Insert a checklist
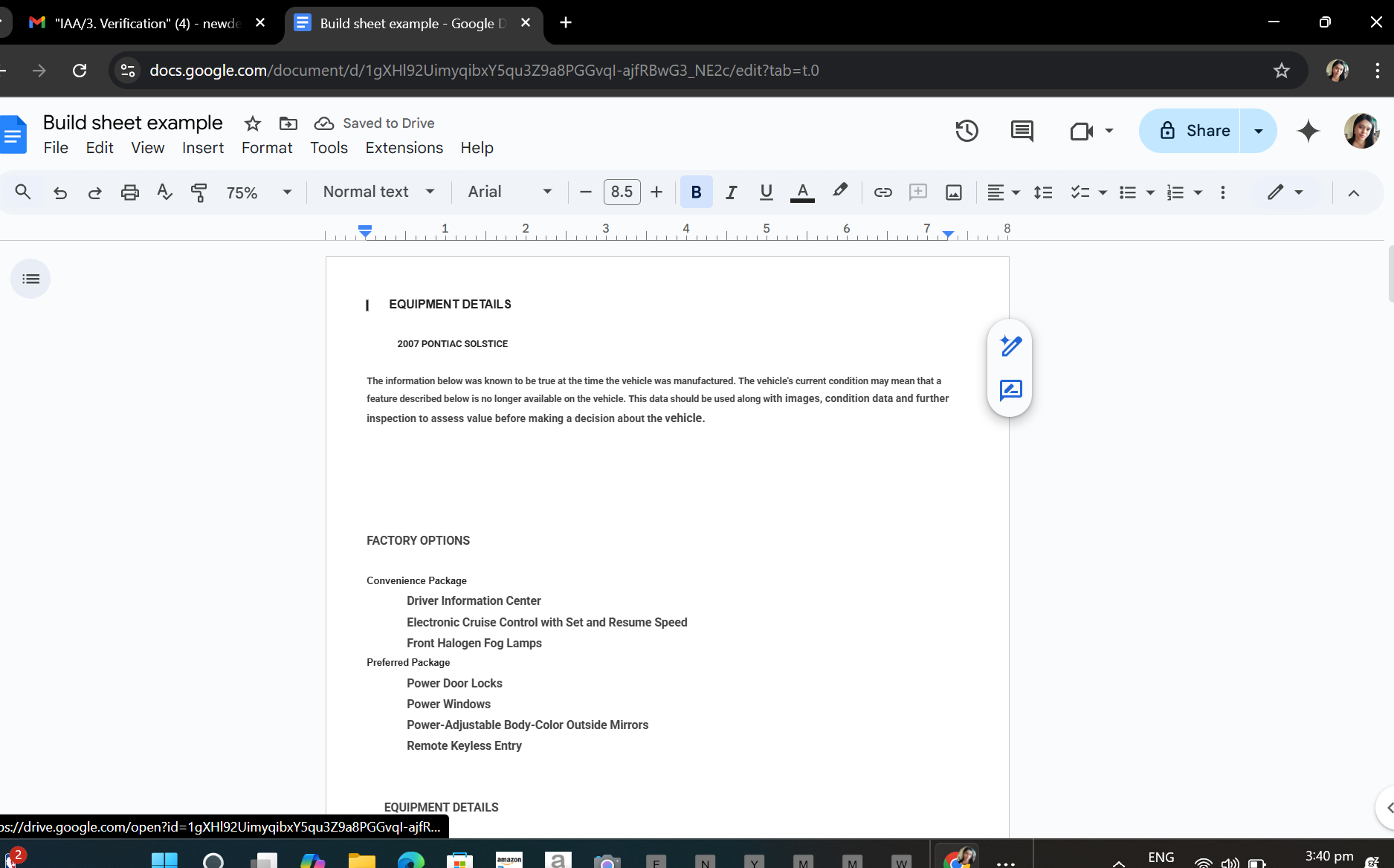The width and height of the screenshot is (1394, 868). pyautogui.click(x=1080, y=192)
